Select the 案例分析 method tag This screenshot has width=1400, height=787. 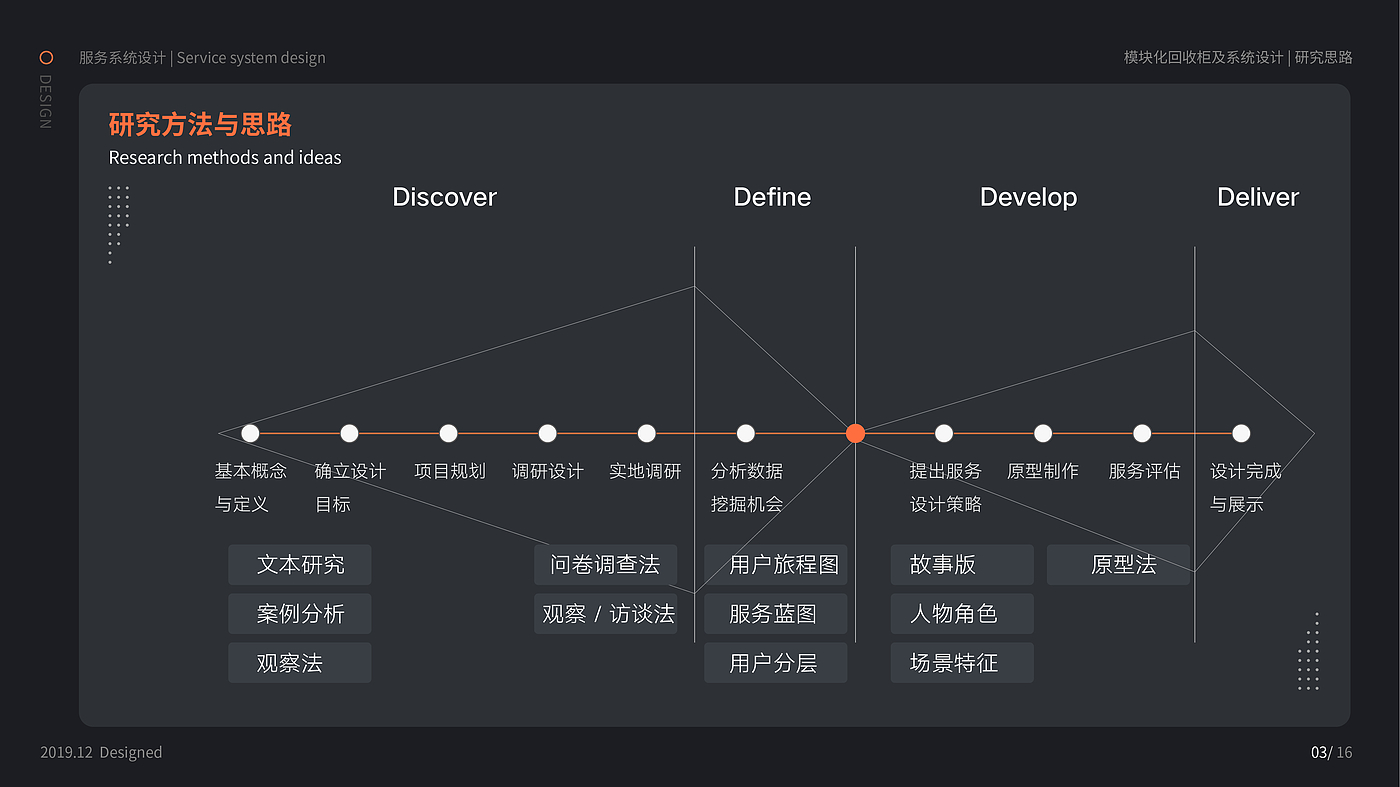tap(300, 614)
